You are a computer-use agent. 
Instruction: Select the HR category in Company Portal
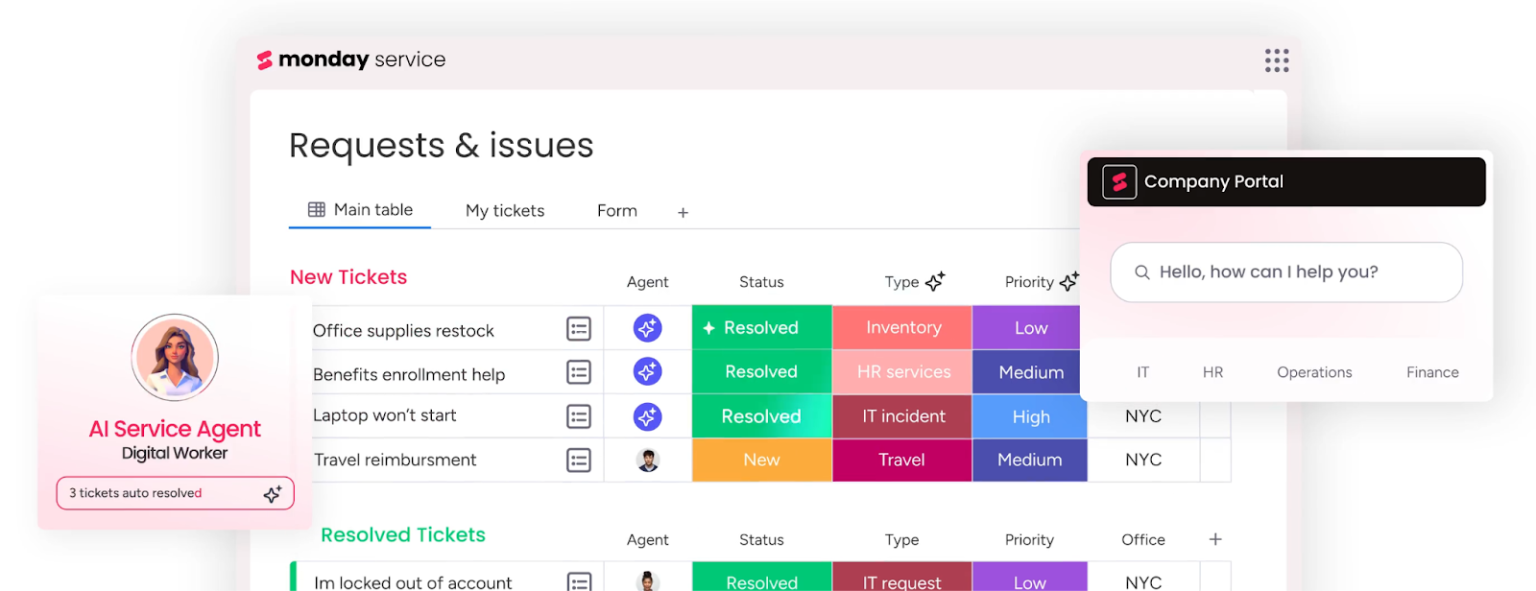click(x=1213, y=372)
